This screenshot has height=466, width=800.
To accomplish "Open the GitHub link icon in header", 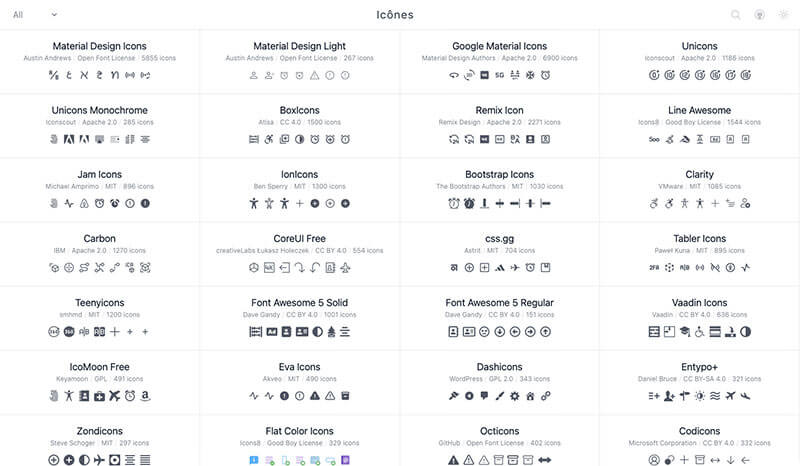I will [760, 15].
